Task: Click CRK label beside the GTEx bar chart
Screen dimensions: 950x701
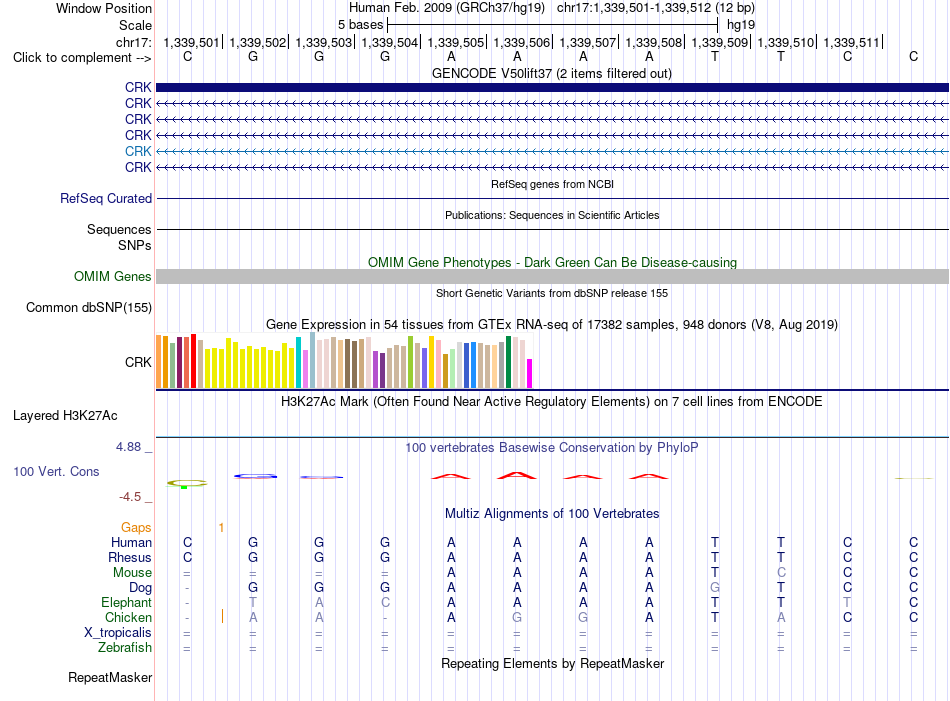Action: [x=138, y=362]
